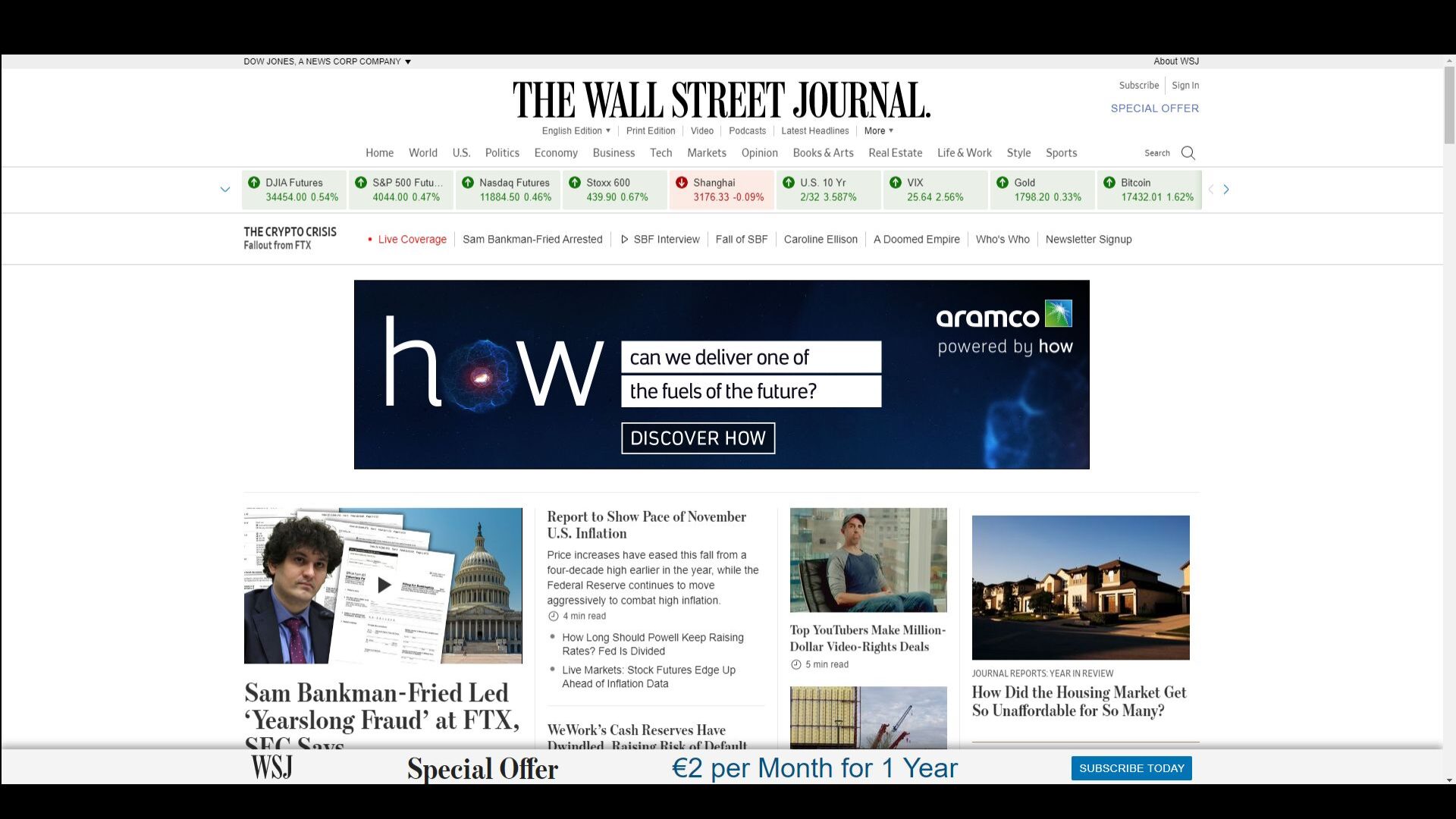This screenshot has height=819, width=1456.
Task: Open the English Edition dropdown
Action: 576,130
